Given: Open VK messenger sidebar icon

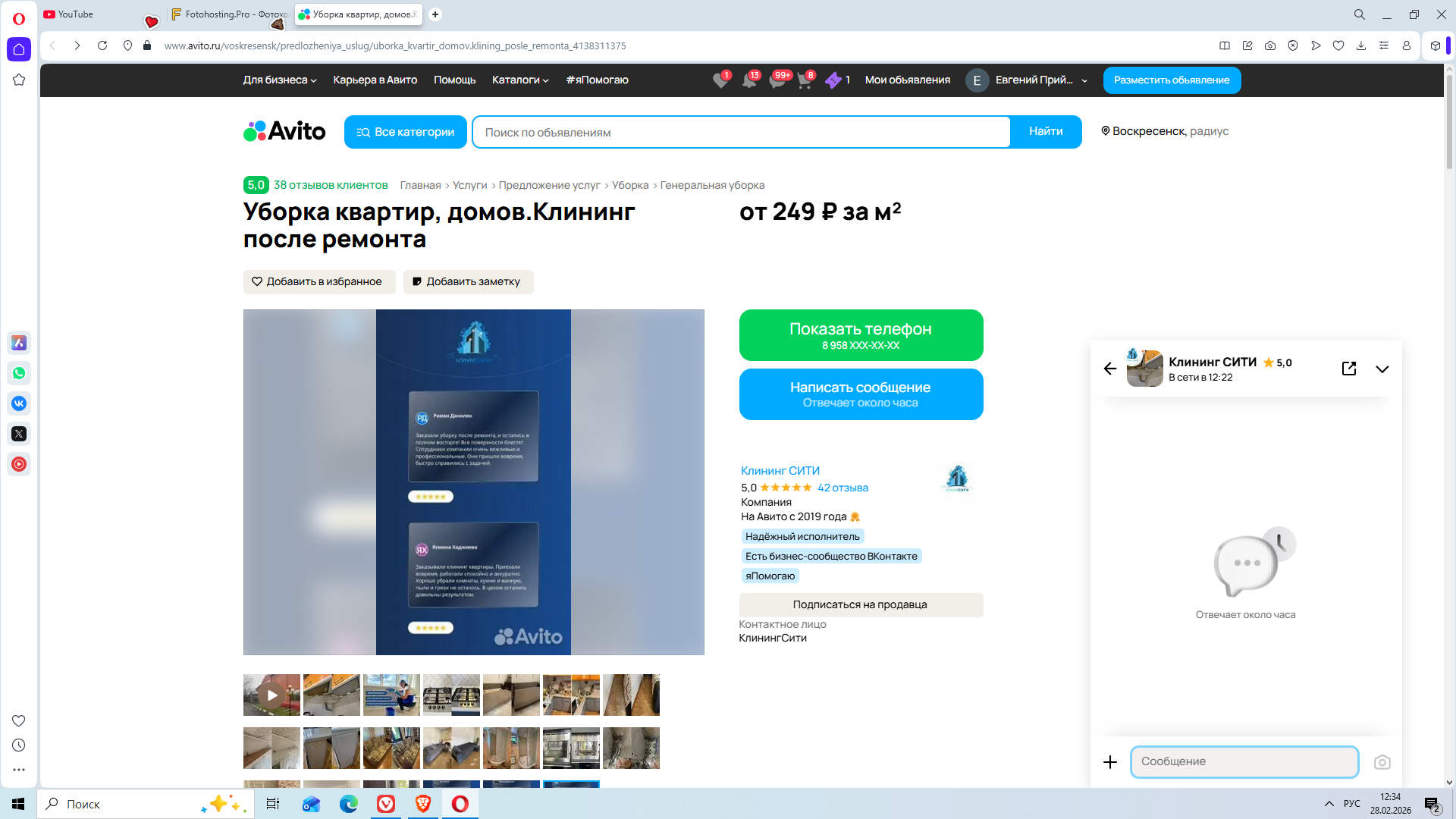Looking at the screenshot, I should 19,403.
